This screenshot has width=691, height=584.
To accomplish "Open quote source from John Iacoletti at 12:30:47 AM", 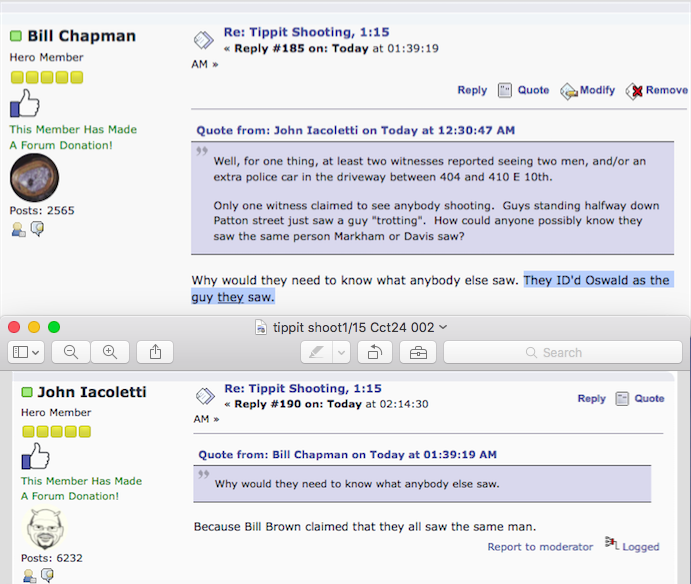I will coord(356,130).
